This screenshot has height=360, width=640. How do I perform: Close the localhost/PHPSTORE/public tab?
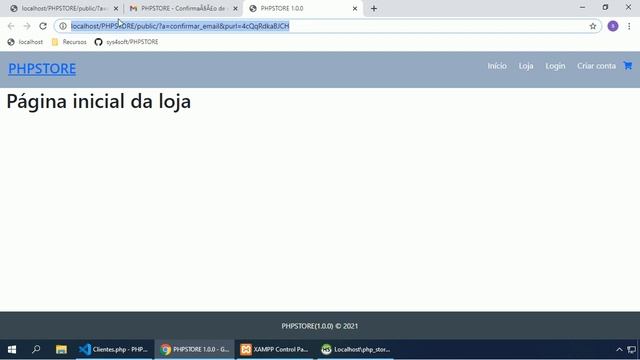point(116,8)
